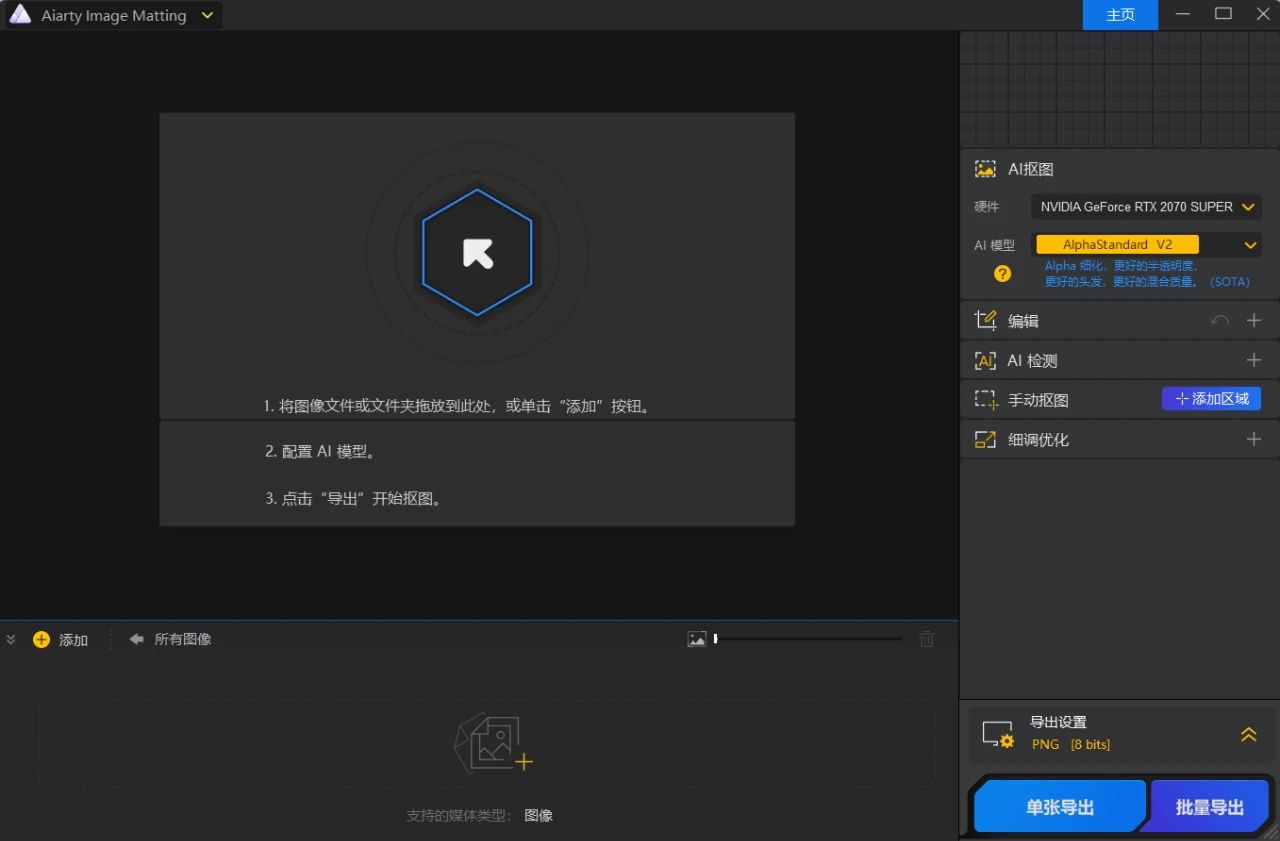Image resolution: width=1280 pixels, height=841 pixels.
Task: Expand the AI 检测 section
Action: (x=1254, y=360)
